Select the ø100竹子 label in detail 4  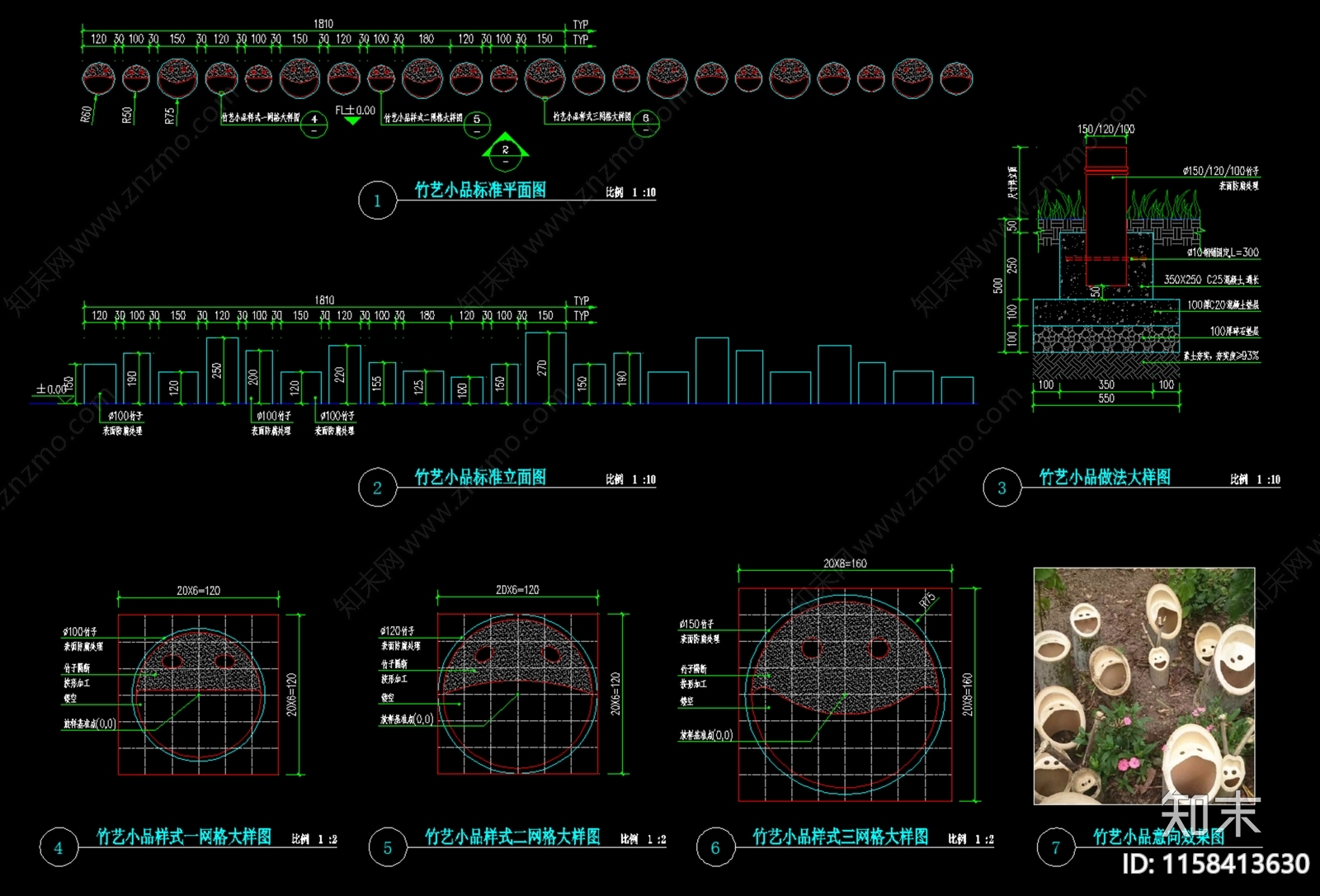(80, 632)
